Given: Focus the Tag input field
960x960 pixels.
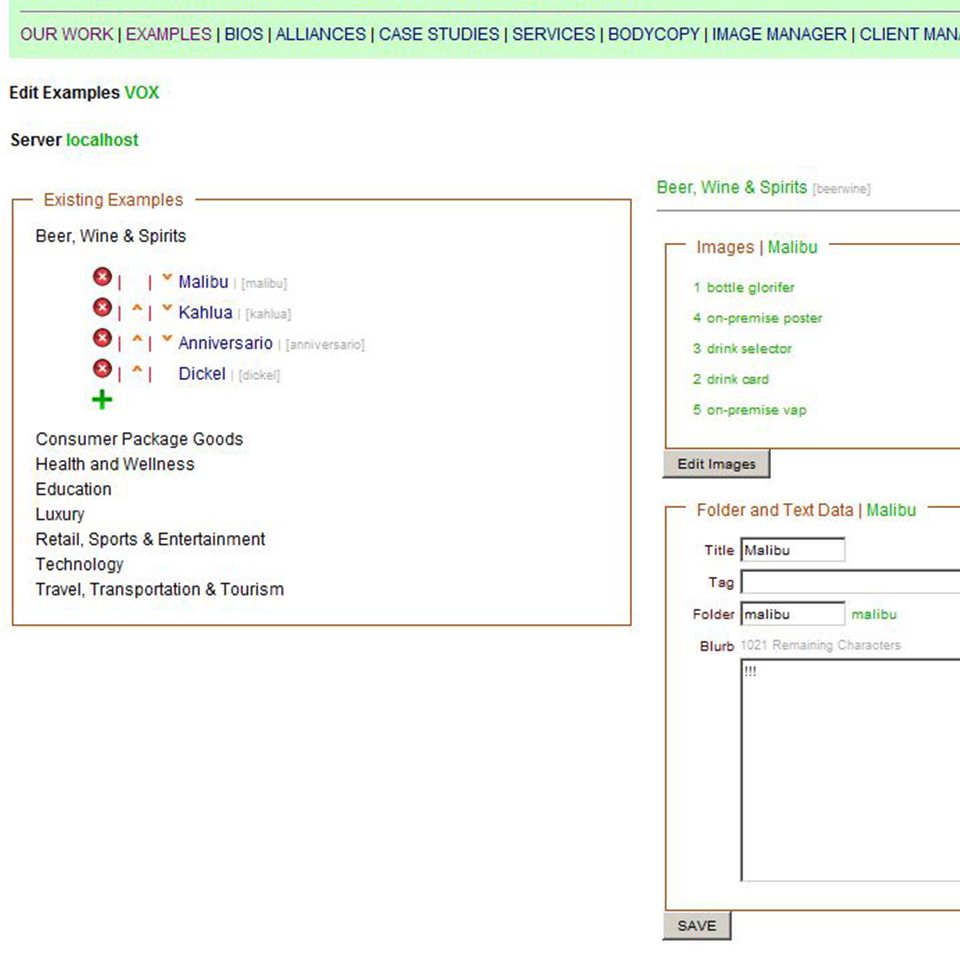Looking at the screenshot, I should coord(850,582).
